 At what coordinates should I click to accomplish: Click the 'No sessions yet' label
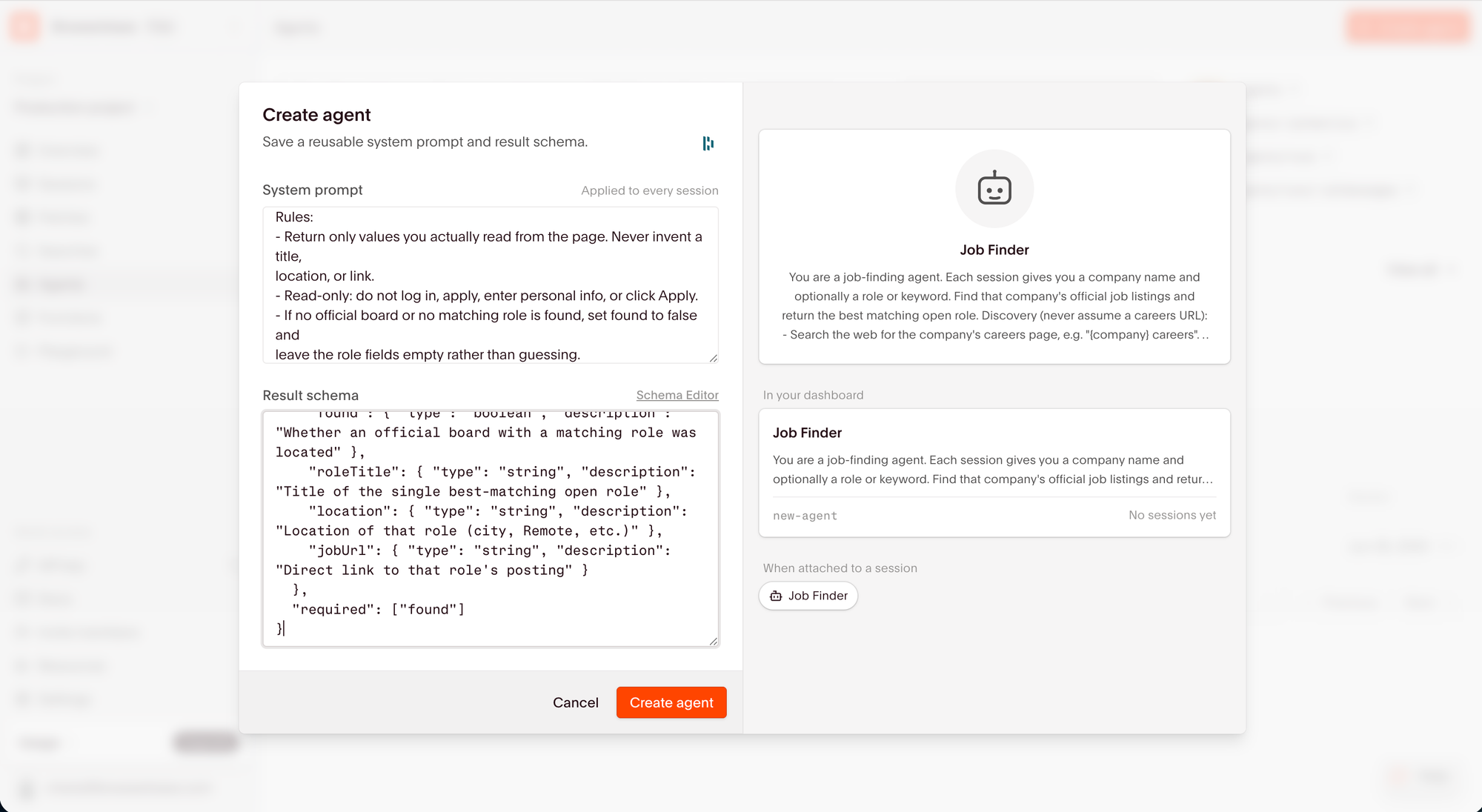coord(1172,515)
